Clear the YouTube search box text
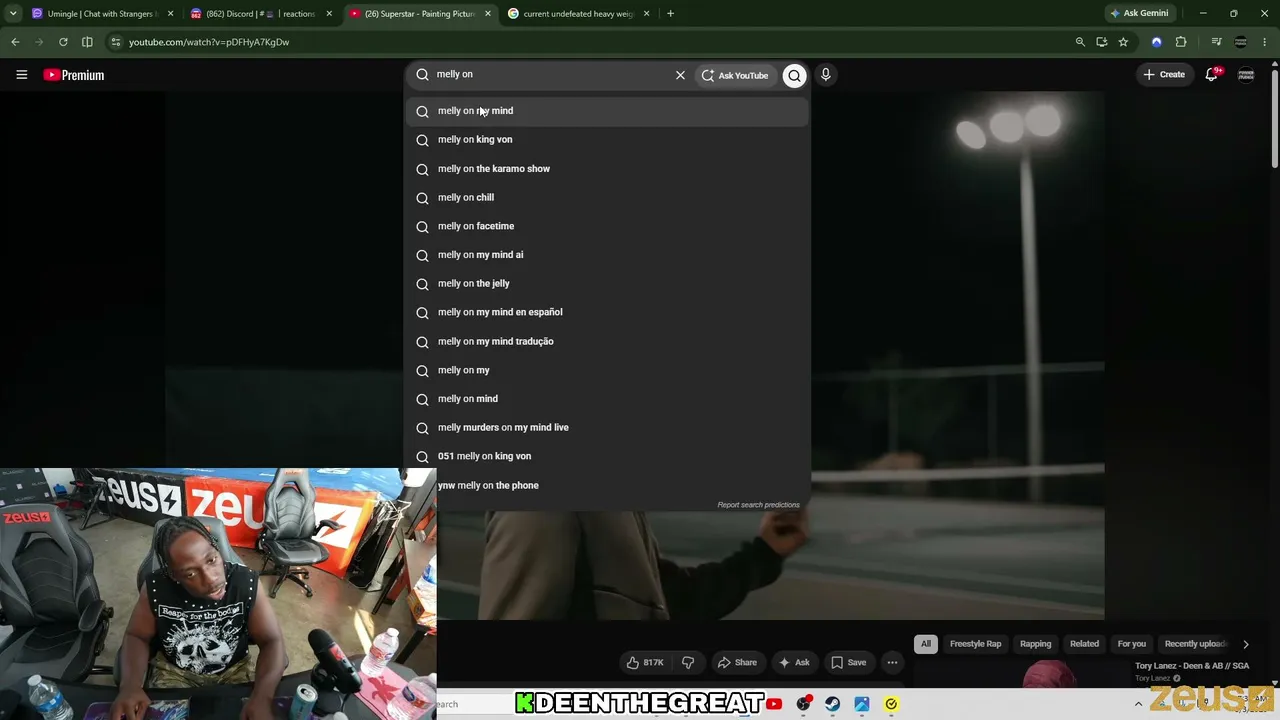 coord(680,75)
